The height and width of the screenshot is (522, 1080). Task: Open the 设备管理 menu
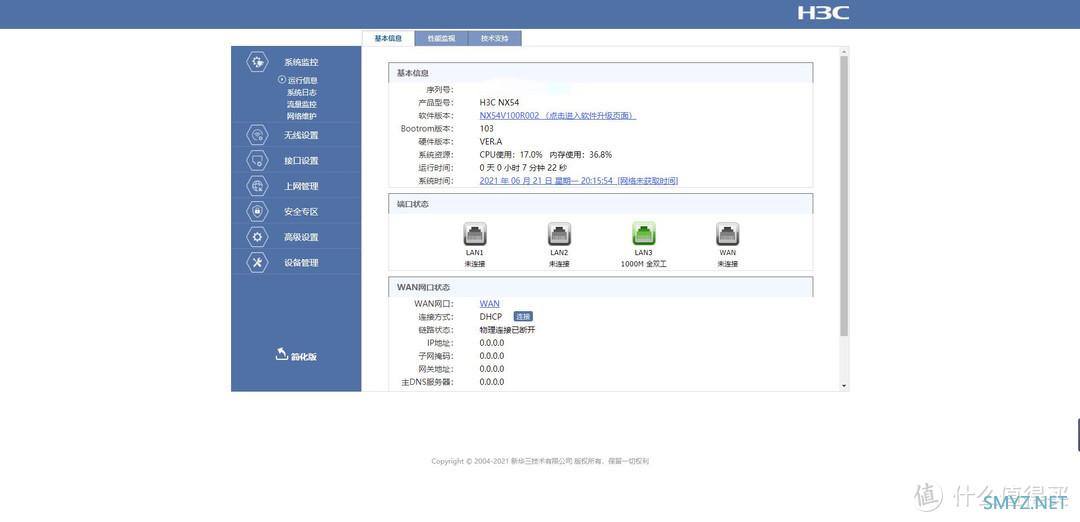pyautogui.click(x=301, y=262)
